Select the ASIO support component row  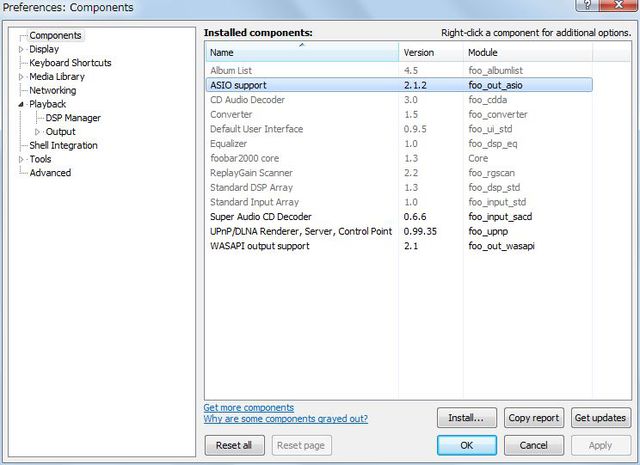click(399, 85)
